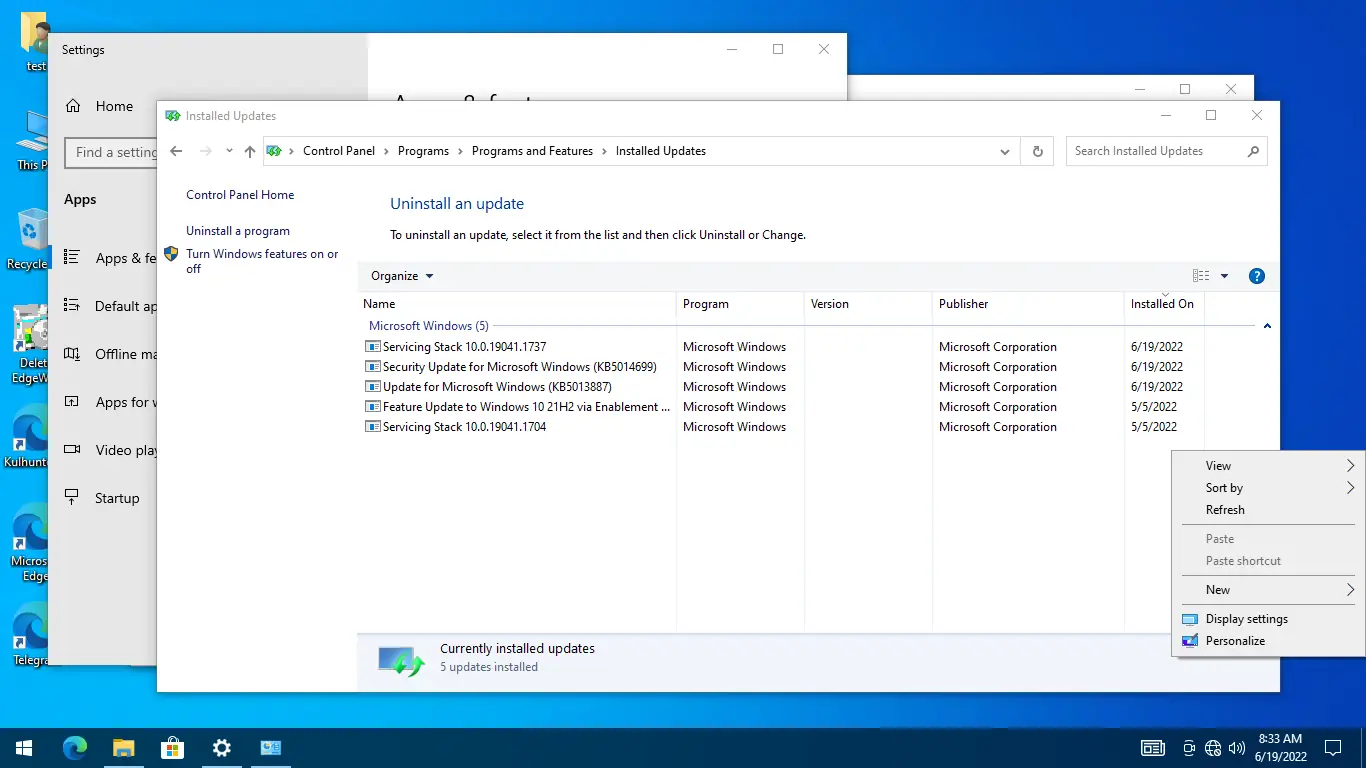Click Refresh in the context menu
1366x768 pixels.
[1224, 510]
